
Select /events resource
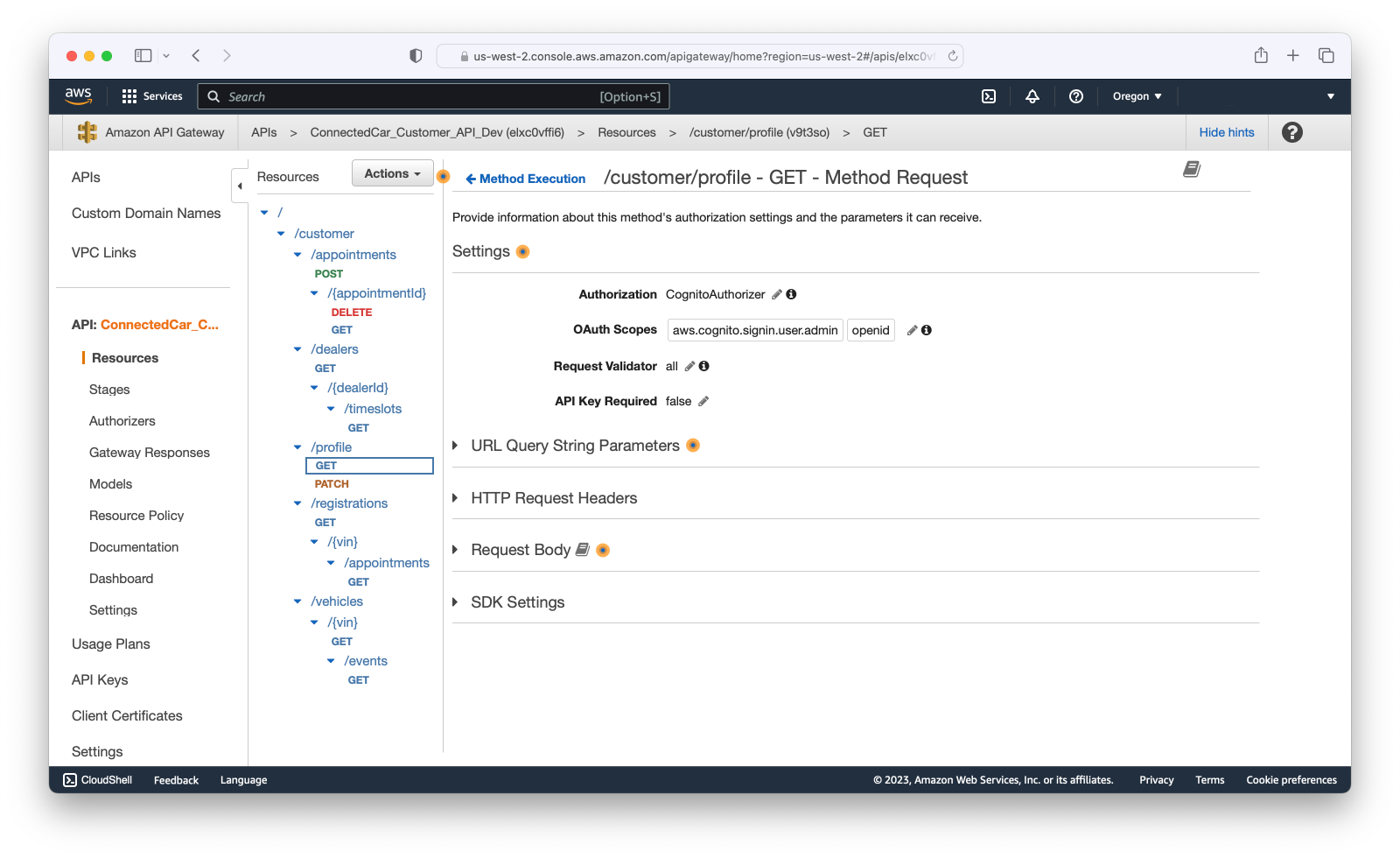coord(366,661)
